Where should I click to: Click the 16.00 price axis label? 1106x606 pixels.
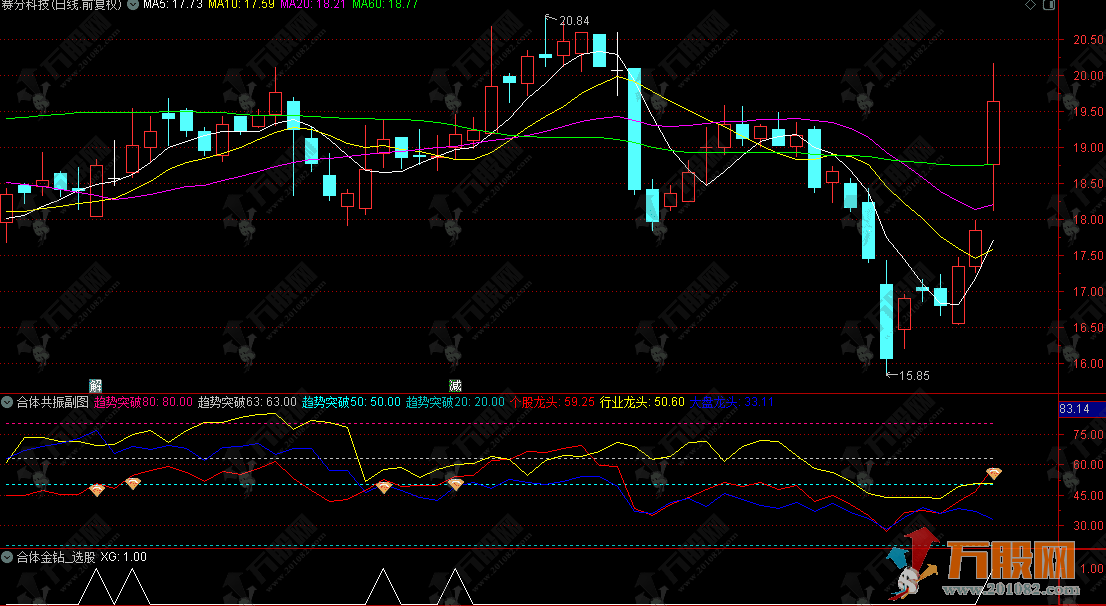[1088, 363]
